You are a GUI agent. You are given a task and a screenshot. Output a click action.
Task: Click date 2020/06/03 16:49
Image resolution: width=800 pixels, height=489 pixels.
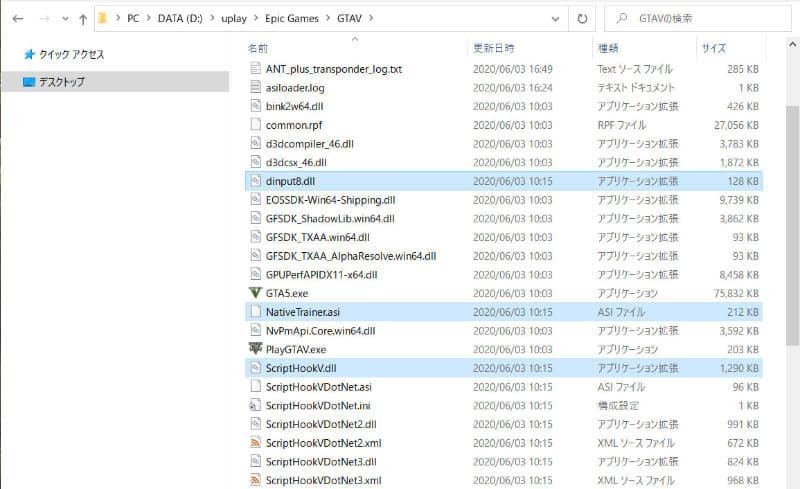coord(513,69)
